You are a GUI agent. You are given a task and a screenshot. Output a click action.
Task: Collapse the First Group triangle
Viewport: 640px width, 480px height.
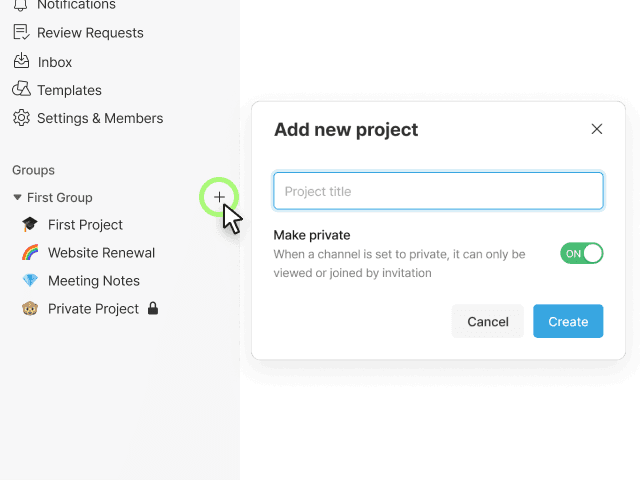pos(17,197)
